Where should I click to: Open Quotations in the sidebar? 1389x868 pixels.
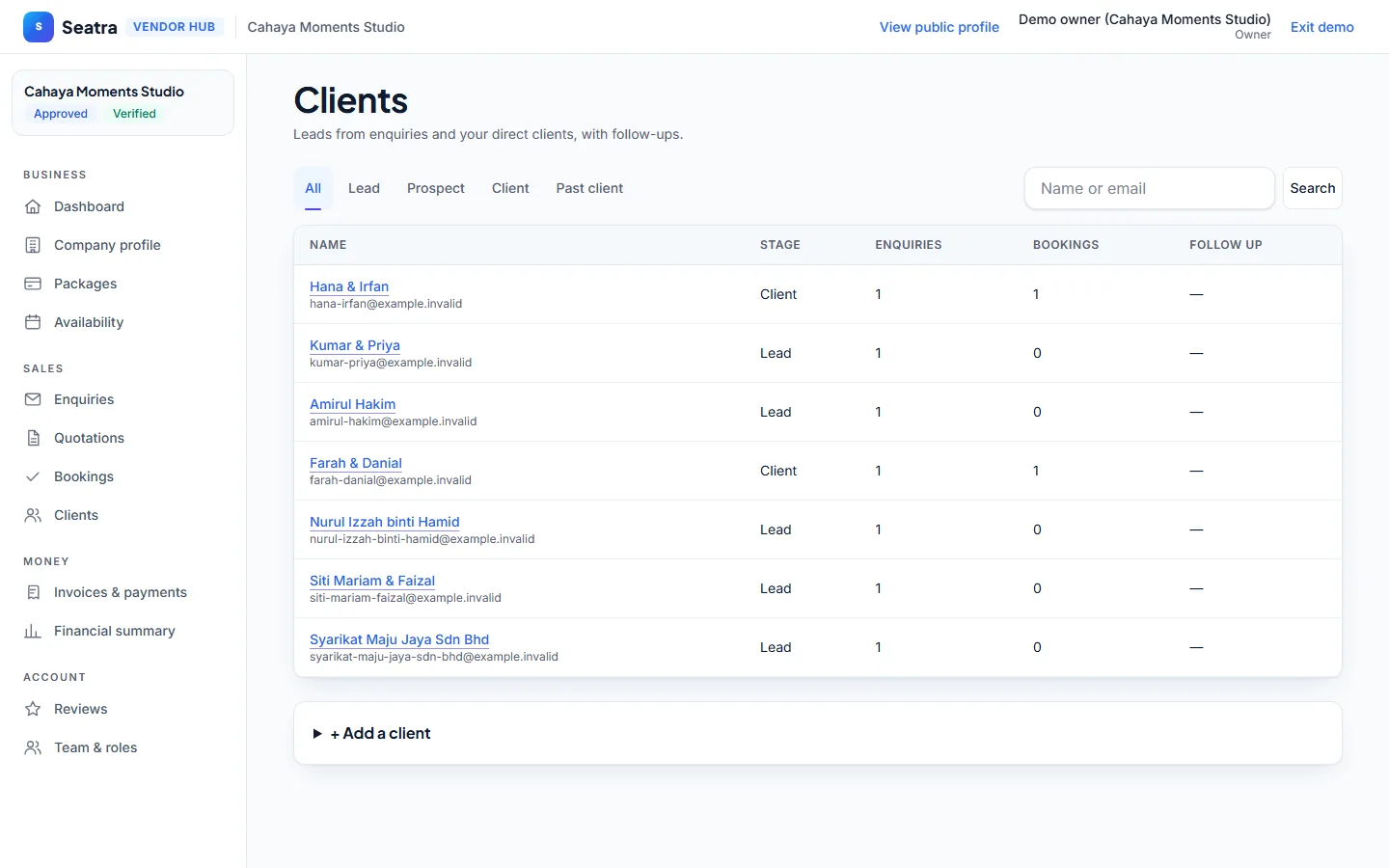(123, 438)
